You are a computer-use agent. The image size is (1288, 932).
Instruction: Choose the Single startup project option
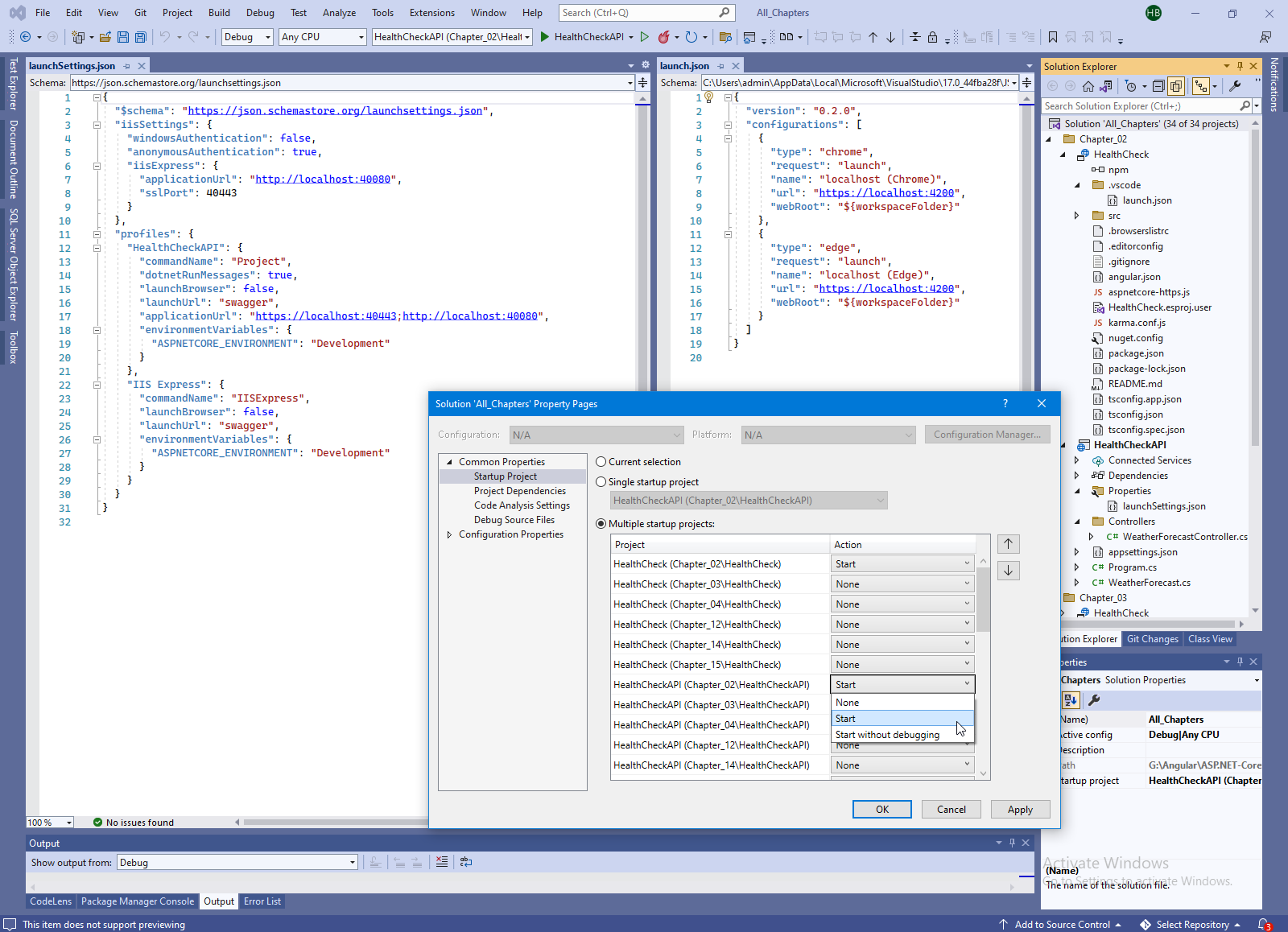601,482
